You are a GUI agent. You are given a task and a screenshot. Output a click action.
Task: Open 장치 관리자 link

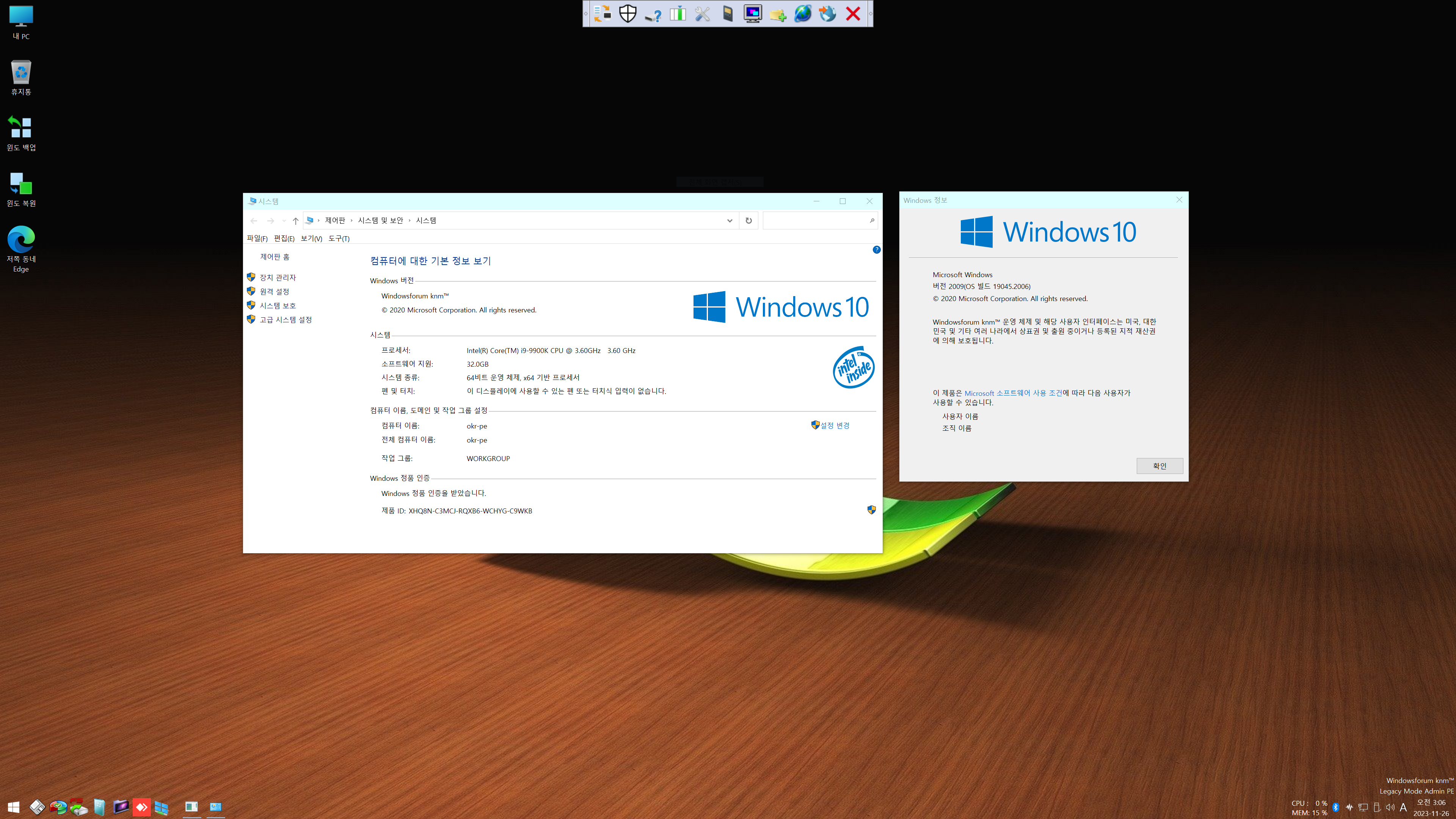(278, 278)
